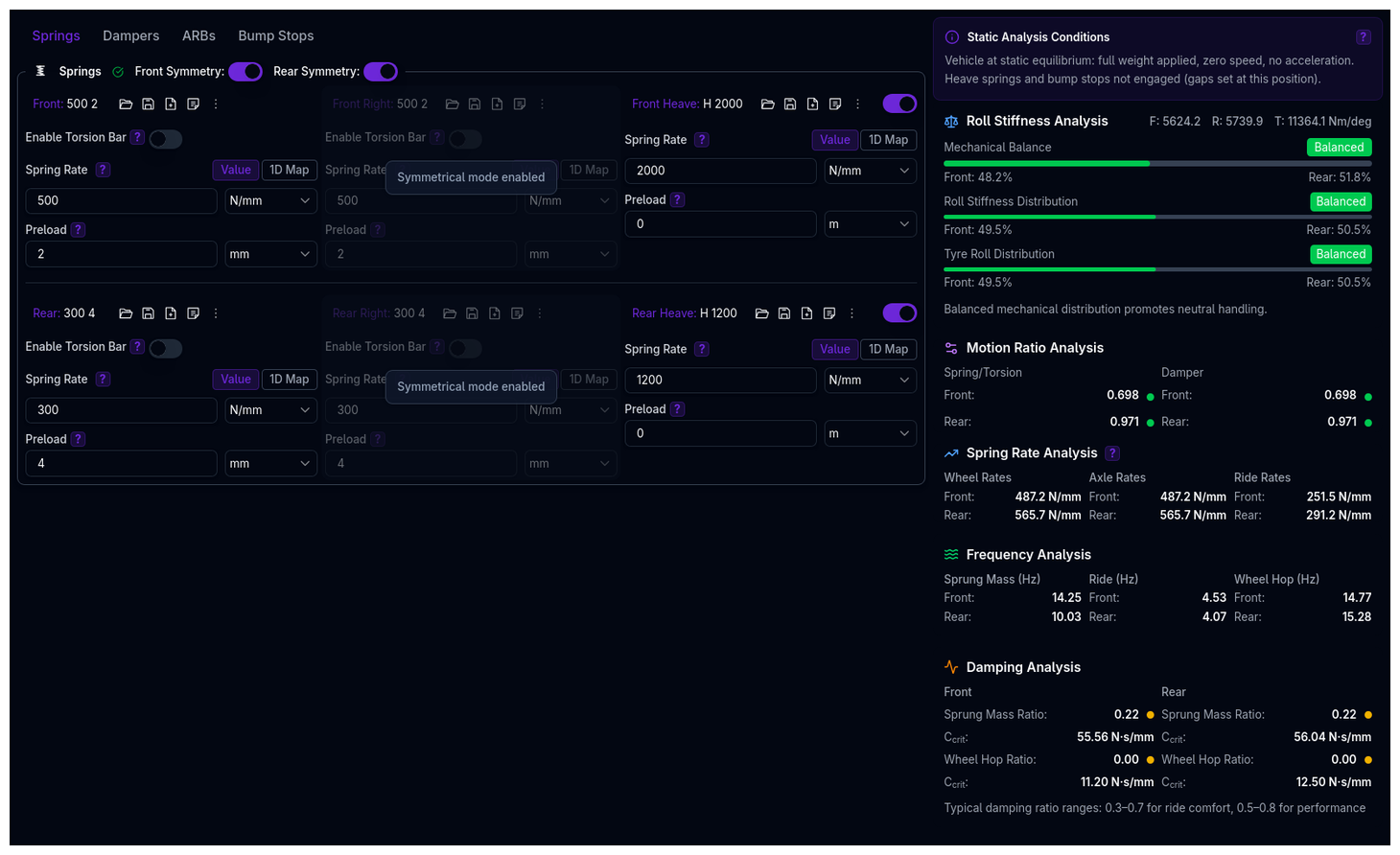Save the Front Heave spring configuration
The width and height of the screenshot is (1400, 855).
790,104
